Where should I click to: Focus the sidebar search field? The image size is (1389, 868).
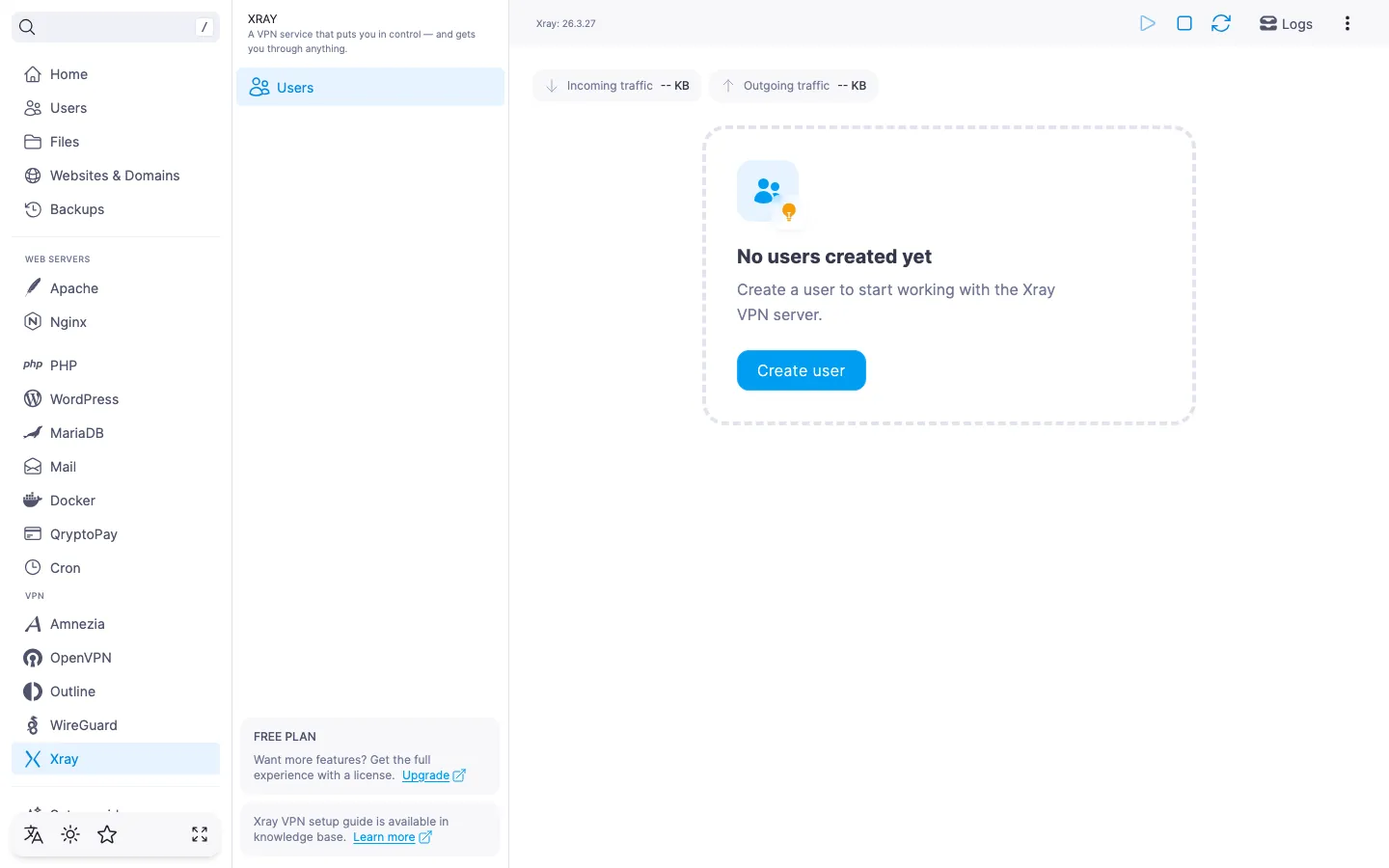click(116, 27)
